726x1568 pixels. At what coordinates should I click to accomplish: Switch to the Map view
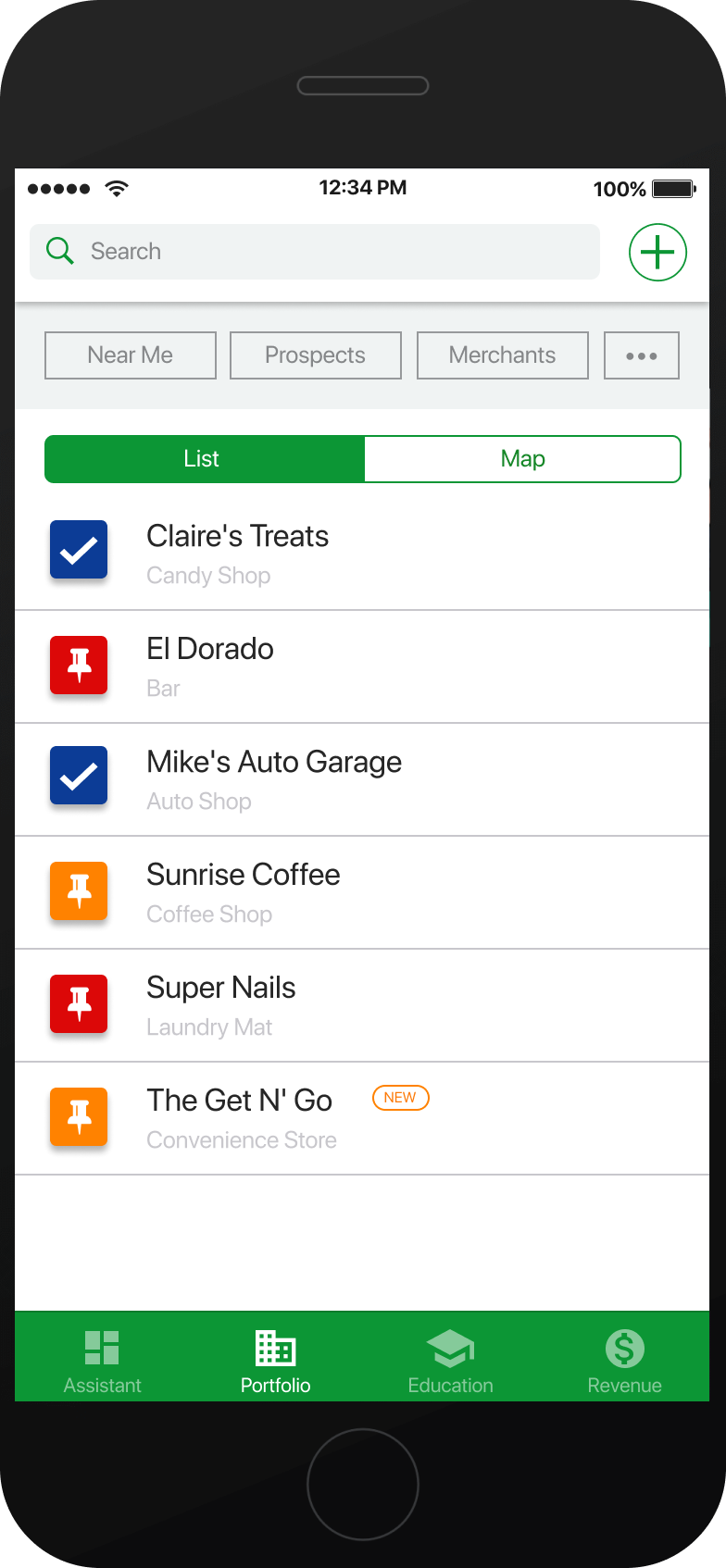click(x=522, y=459)
